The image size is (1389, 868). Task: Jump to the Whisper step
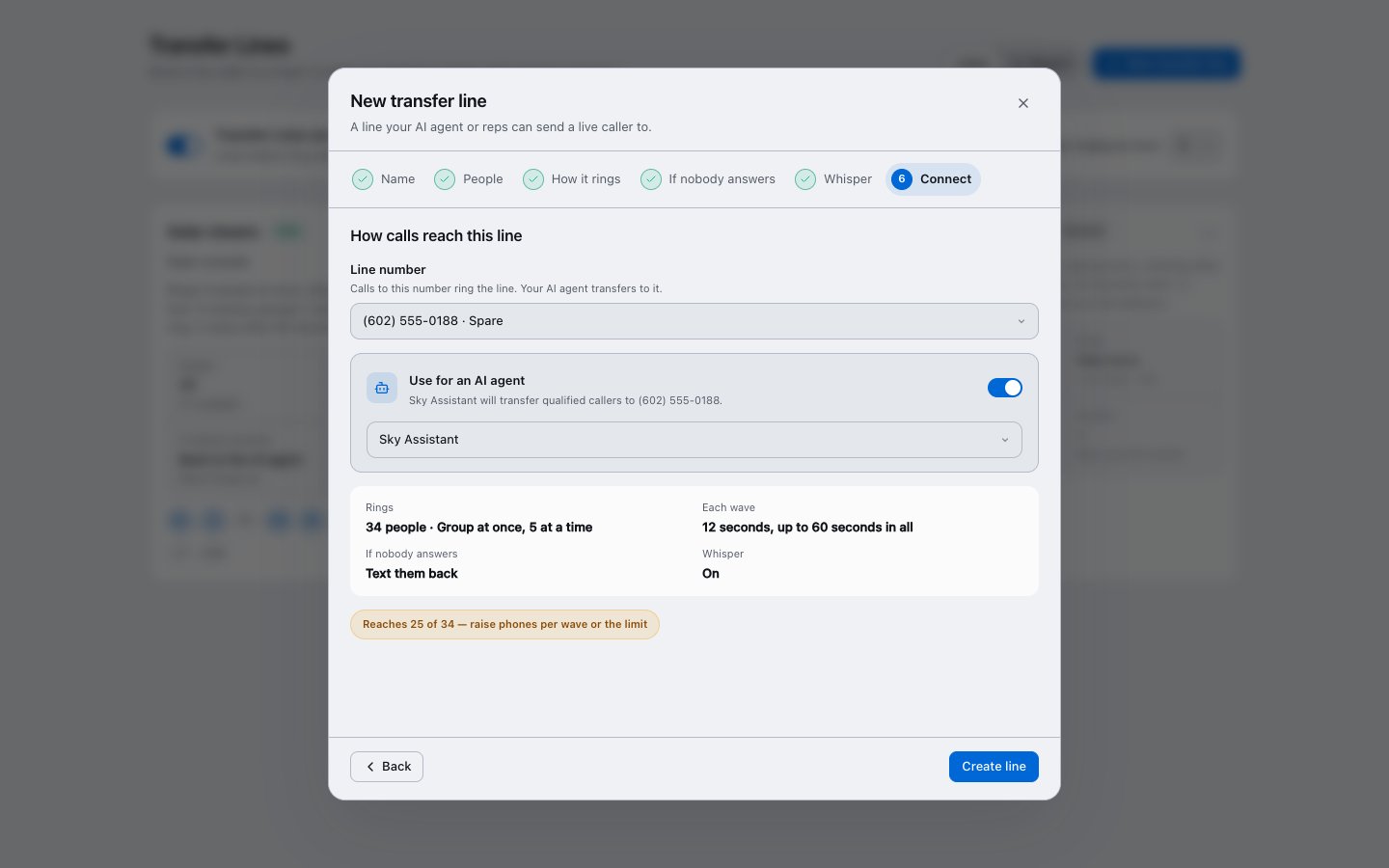point(833,179)
